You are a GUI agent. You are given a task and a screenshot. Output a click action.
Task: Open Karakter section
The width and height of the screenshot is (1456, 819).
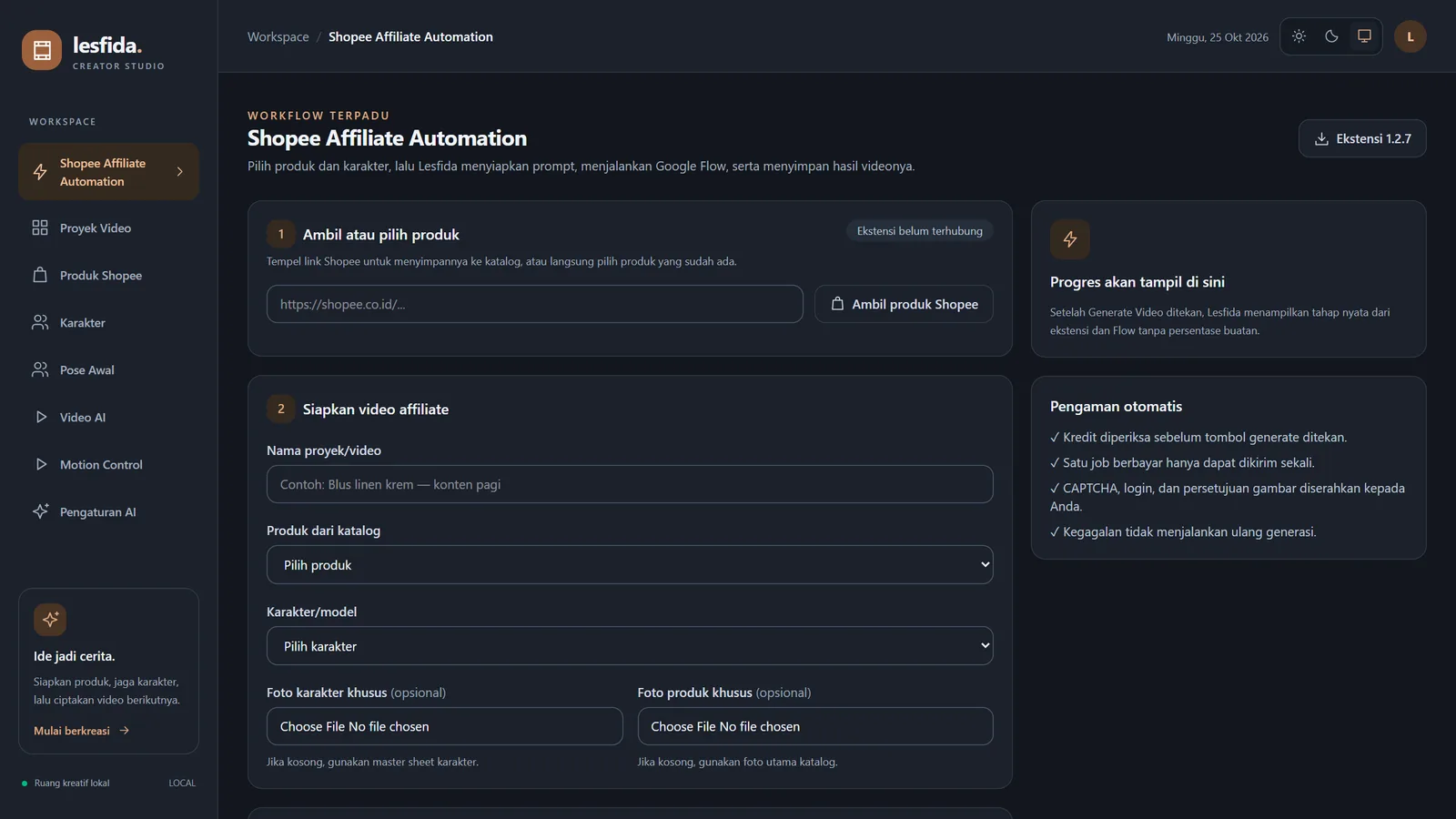[108, 322]
